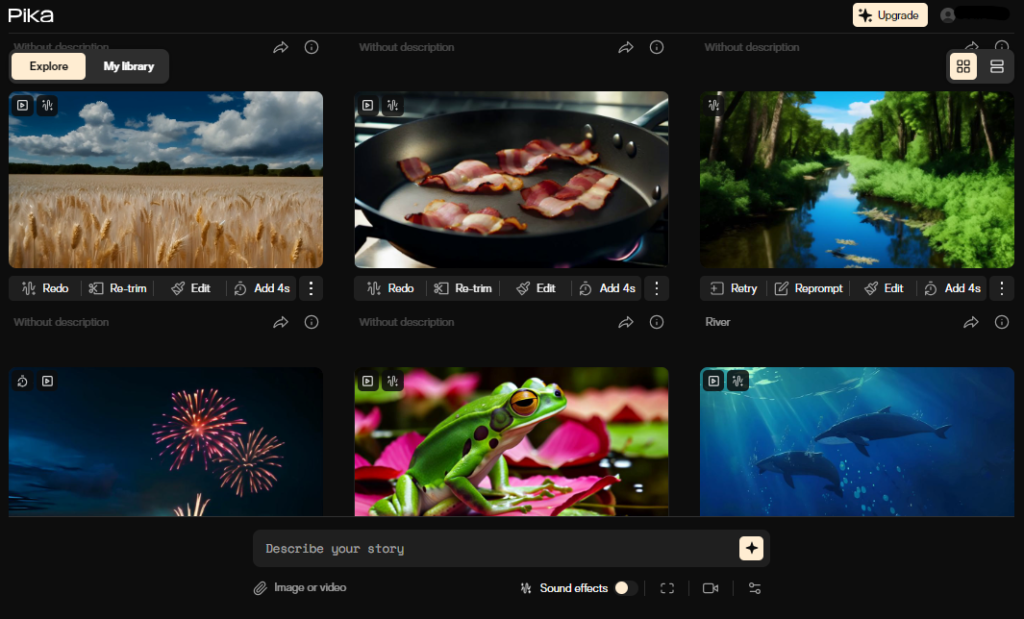Open the paperclip Image or video attachment
Screen dimensions: 1024x619
coord(300,588)
